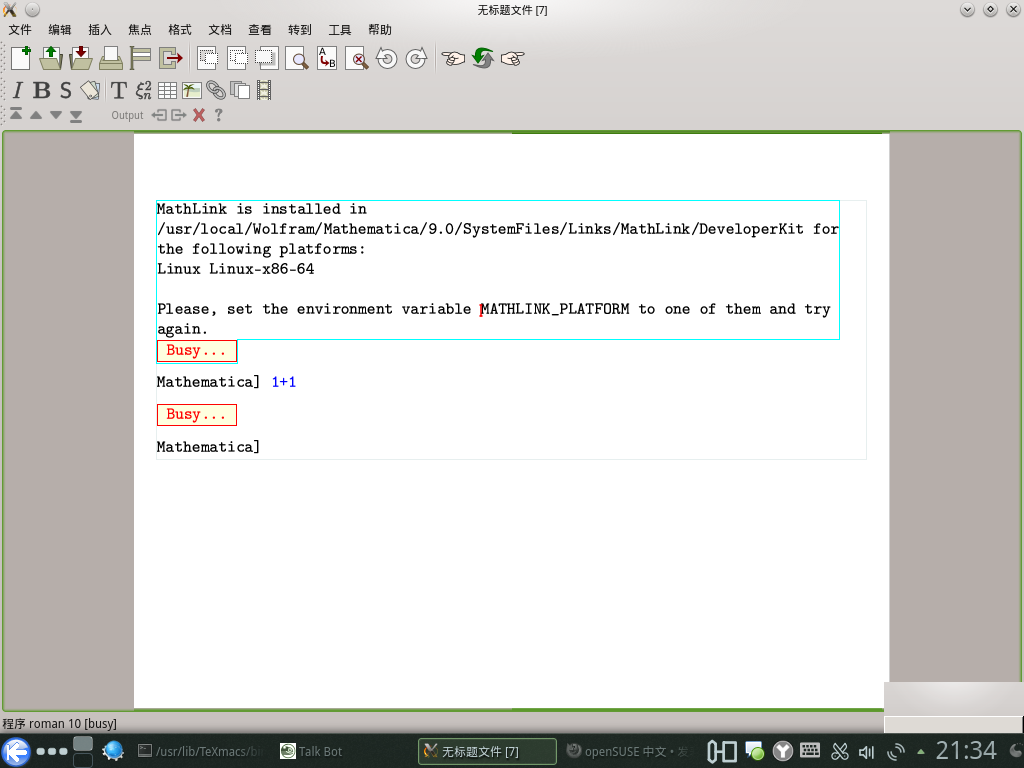Click the text MATHLINK_PLATFORM in output
This screenshot has width=1024, height=768.
555,309
